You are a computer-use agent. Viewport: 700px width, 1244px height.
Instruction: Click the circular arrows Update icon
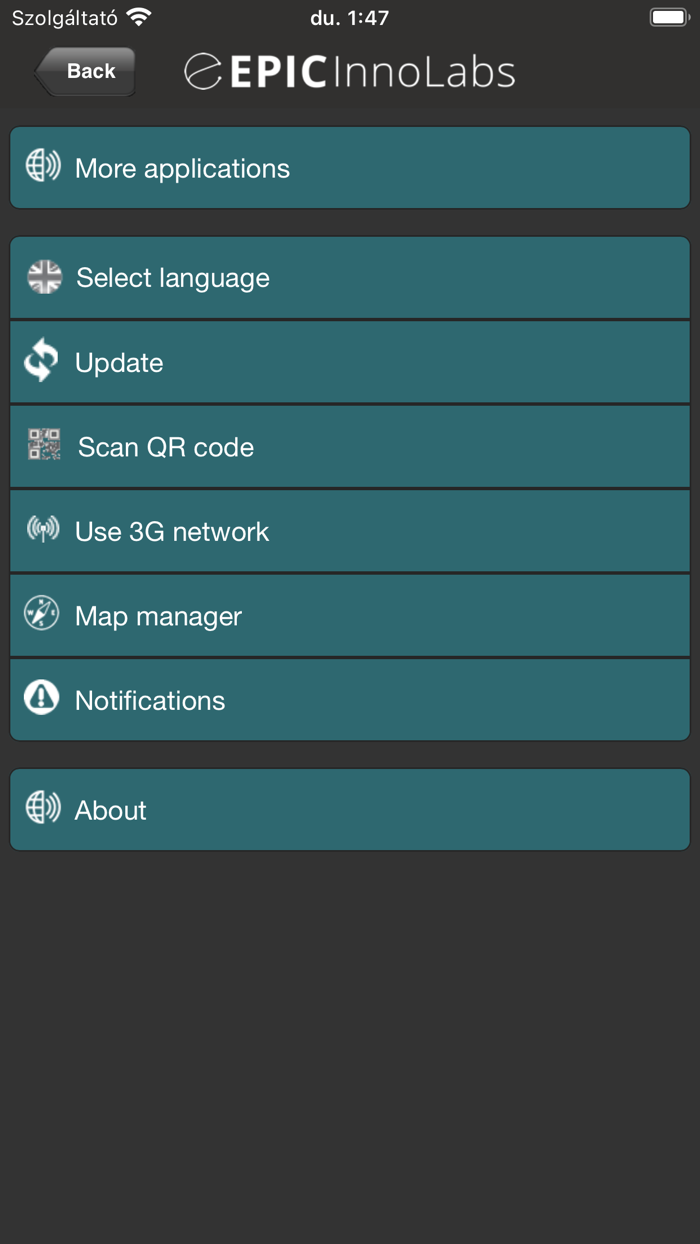tap(42, 361)
